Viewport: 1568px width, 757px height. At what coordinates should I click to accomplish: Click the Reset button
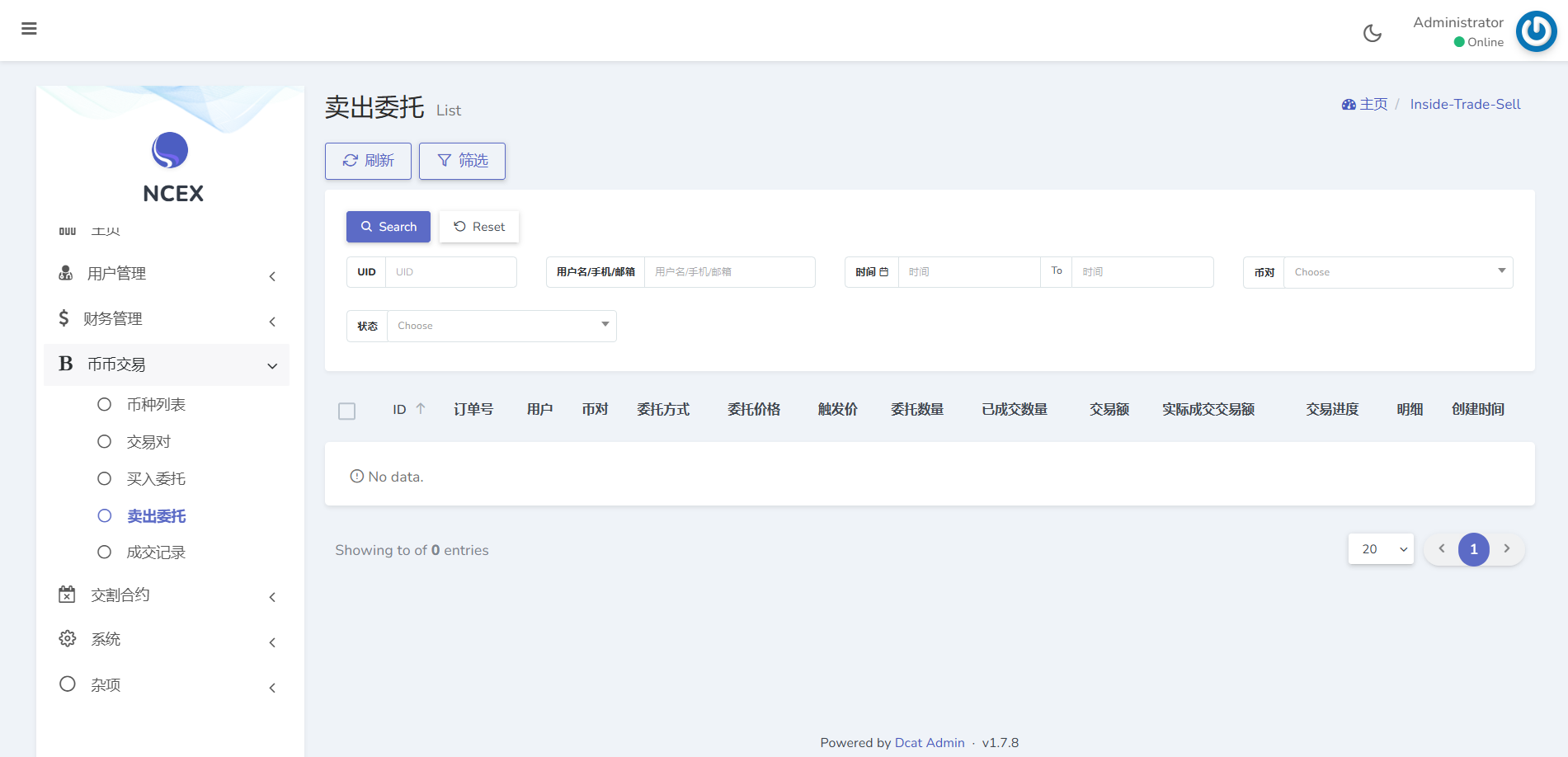pos(479,227)
